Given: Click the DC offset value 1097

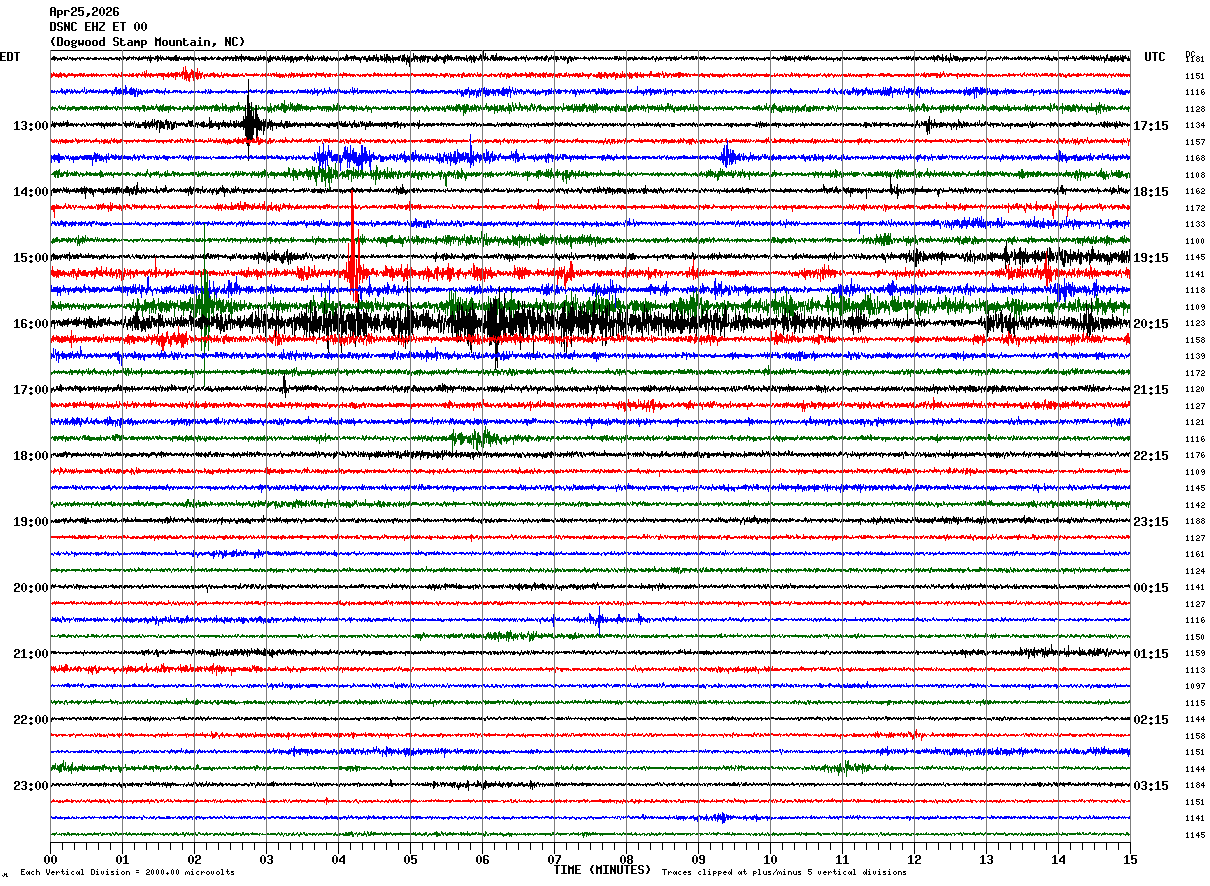Looking at the screenshot, I should point(1194,687).
